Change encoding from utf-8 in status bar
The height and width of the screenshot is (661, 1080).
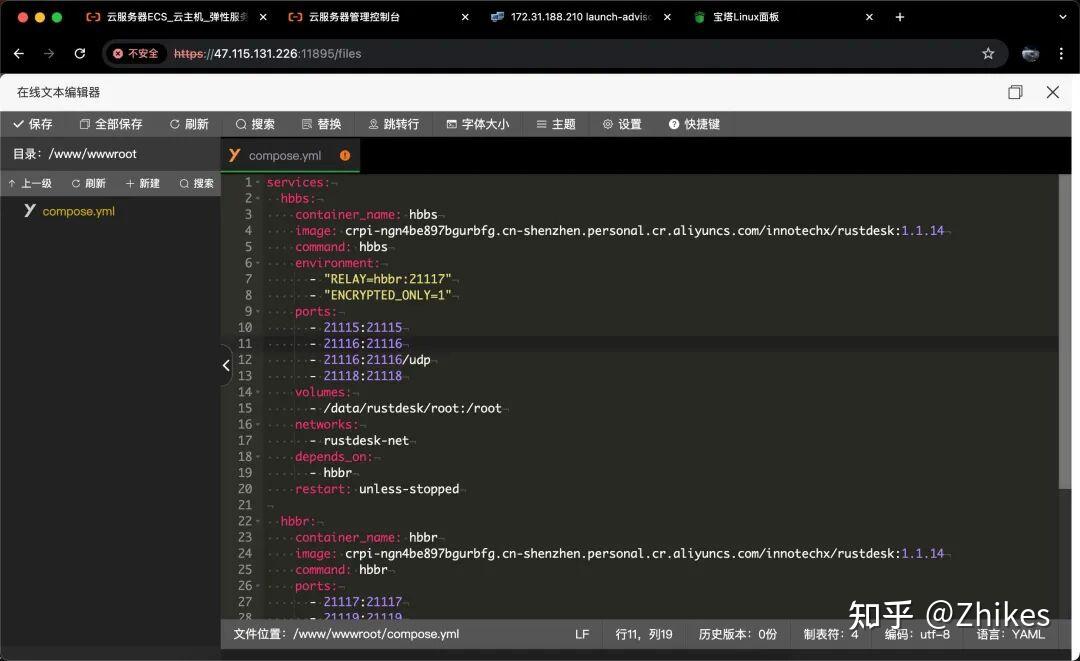point(917,634)
